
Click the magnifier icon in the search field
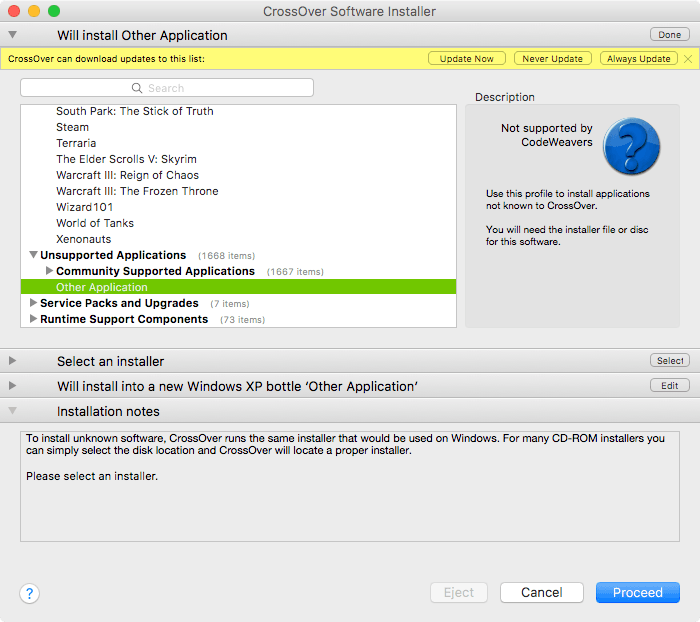click(x=139, y=88)
